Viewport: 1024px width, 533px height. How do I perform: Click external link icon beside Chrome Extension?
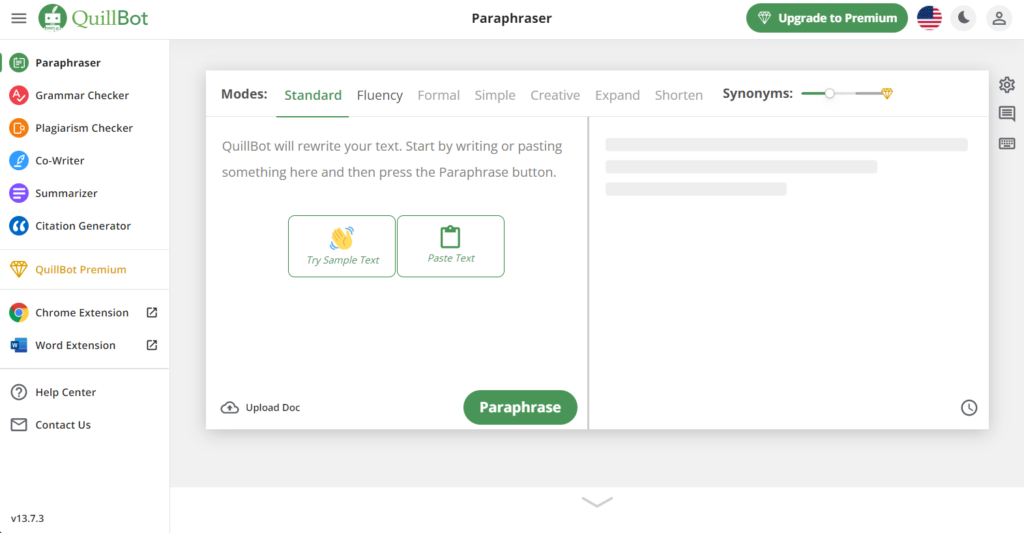[x=152, y=313]
